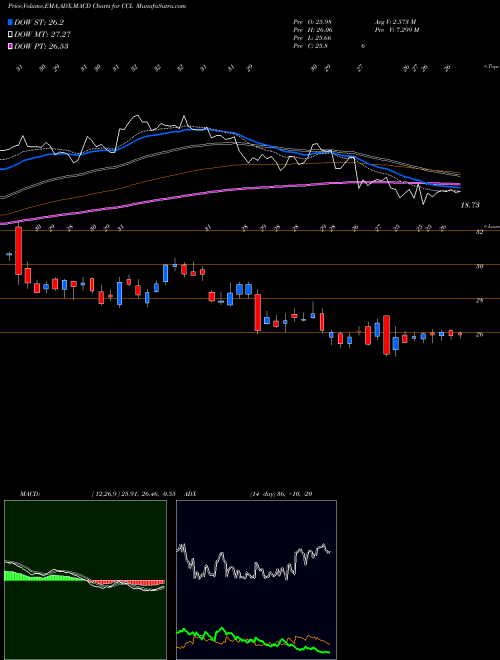This screenshot has height=660, width=500.
Task: Click the MACD panel label
Action: [x=29, y=494]
